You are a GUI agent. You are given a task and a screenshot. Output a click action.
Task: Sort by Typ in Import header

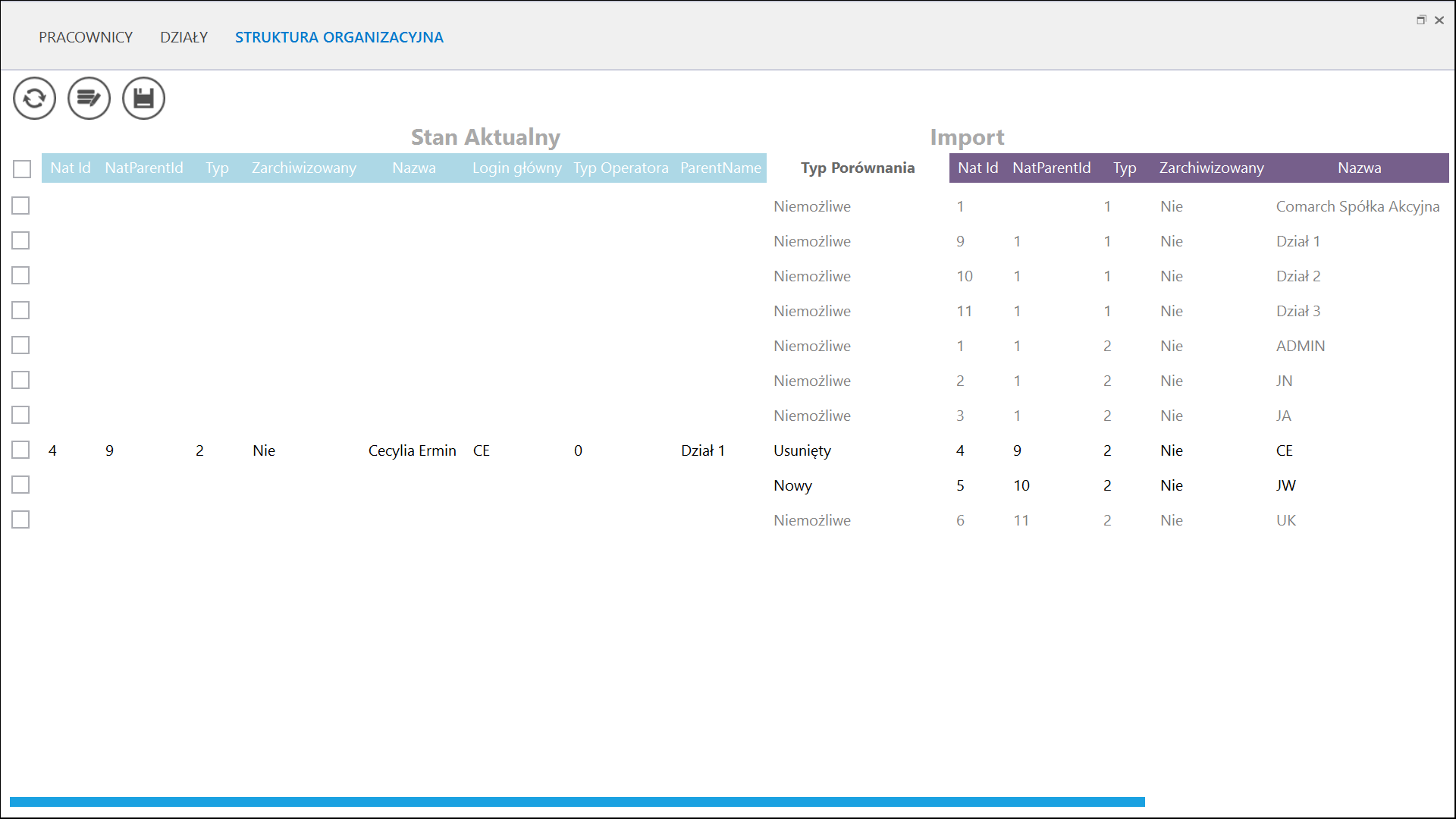click(x=1125, y=168)
